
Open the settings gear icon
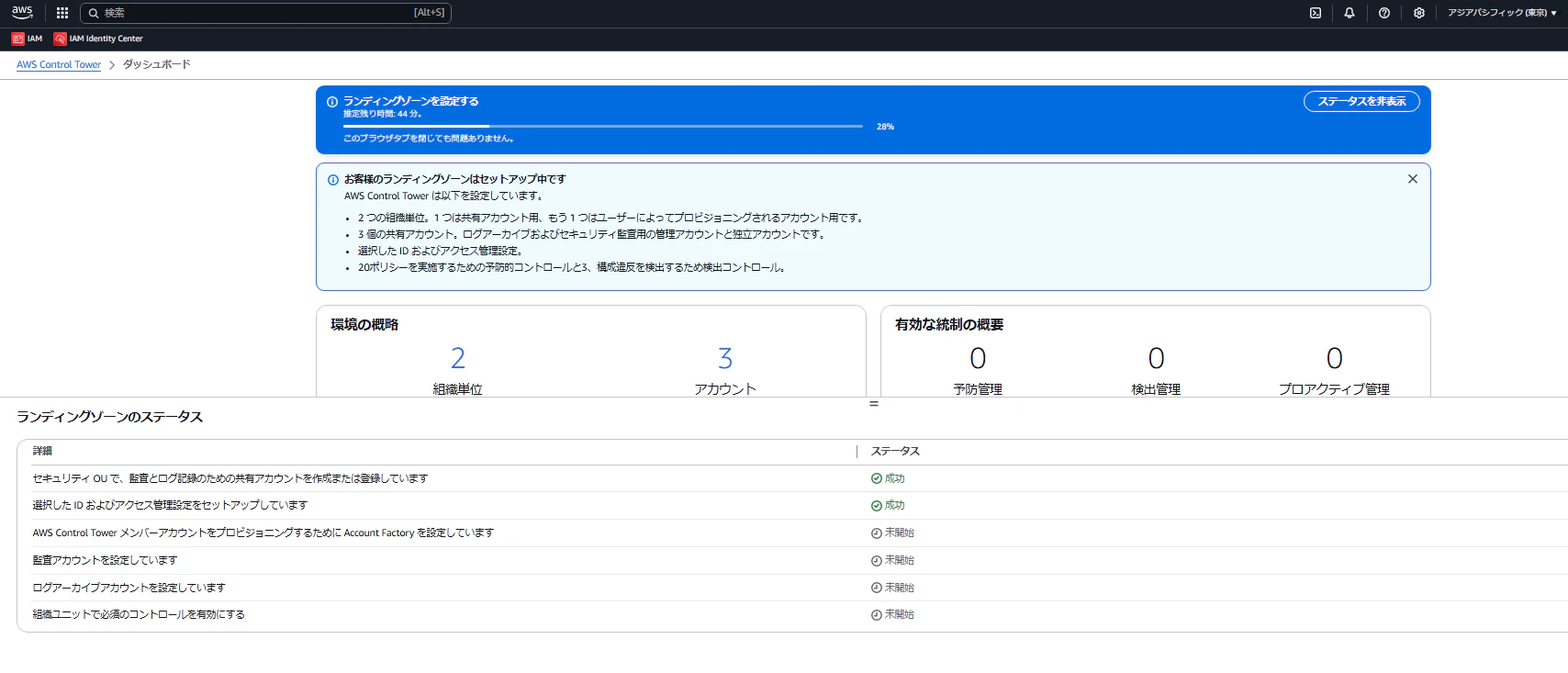1419,13
